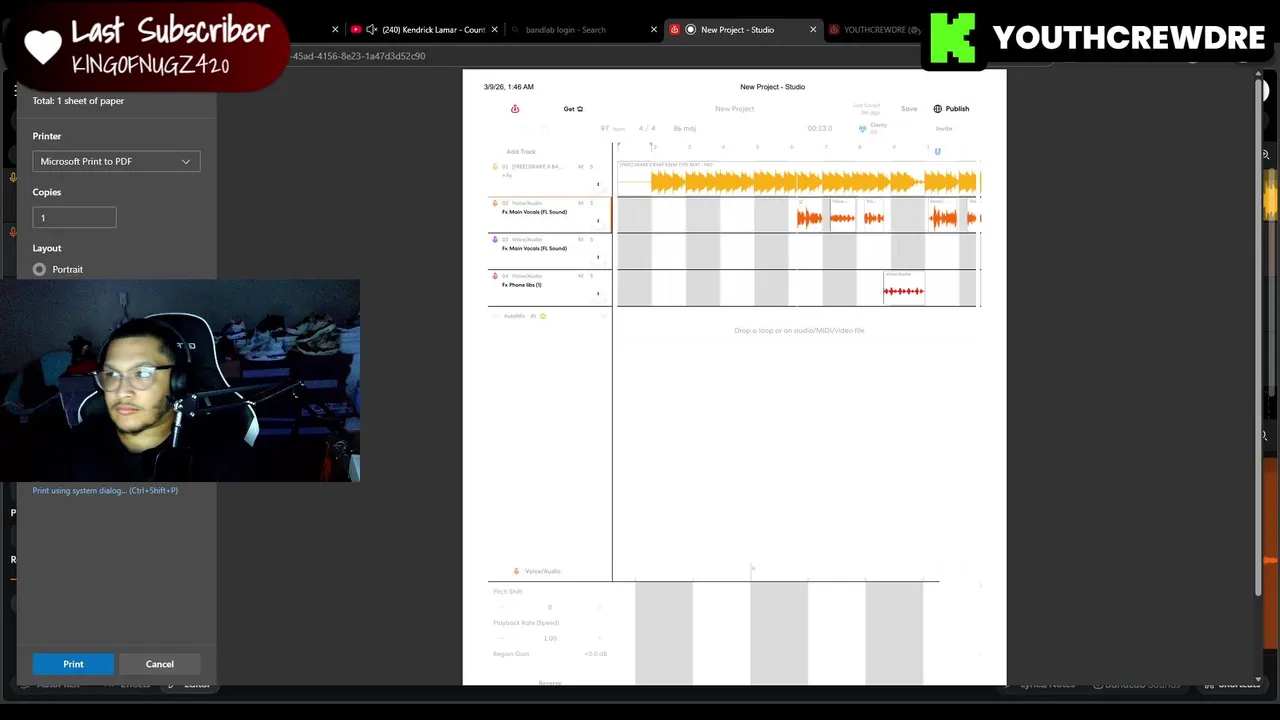Click the Clarity icon in the preview
Screen dimensions: 1280x720
pos(862,129)
